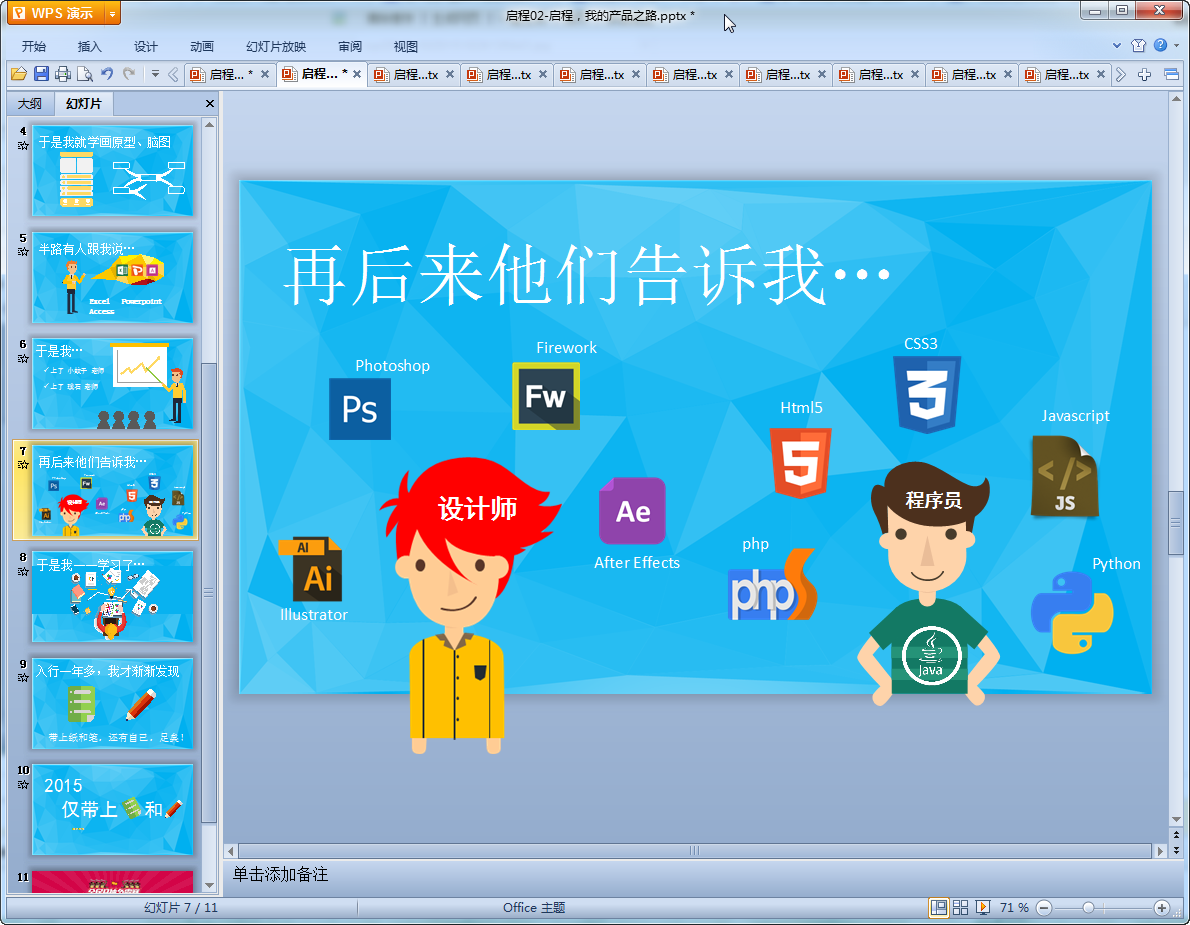
Task: Click the Print icon
Action: (63, 74)
